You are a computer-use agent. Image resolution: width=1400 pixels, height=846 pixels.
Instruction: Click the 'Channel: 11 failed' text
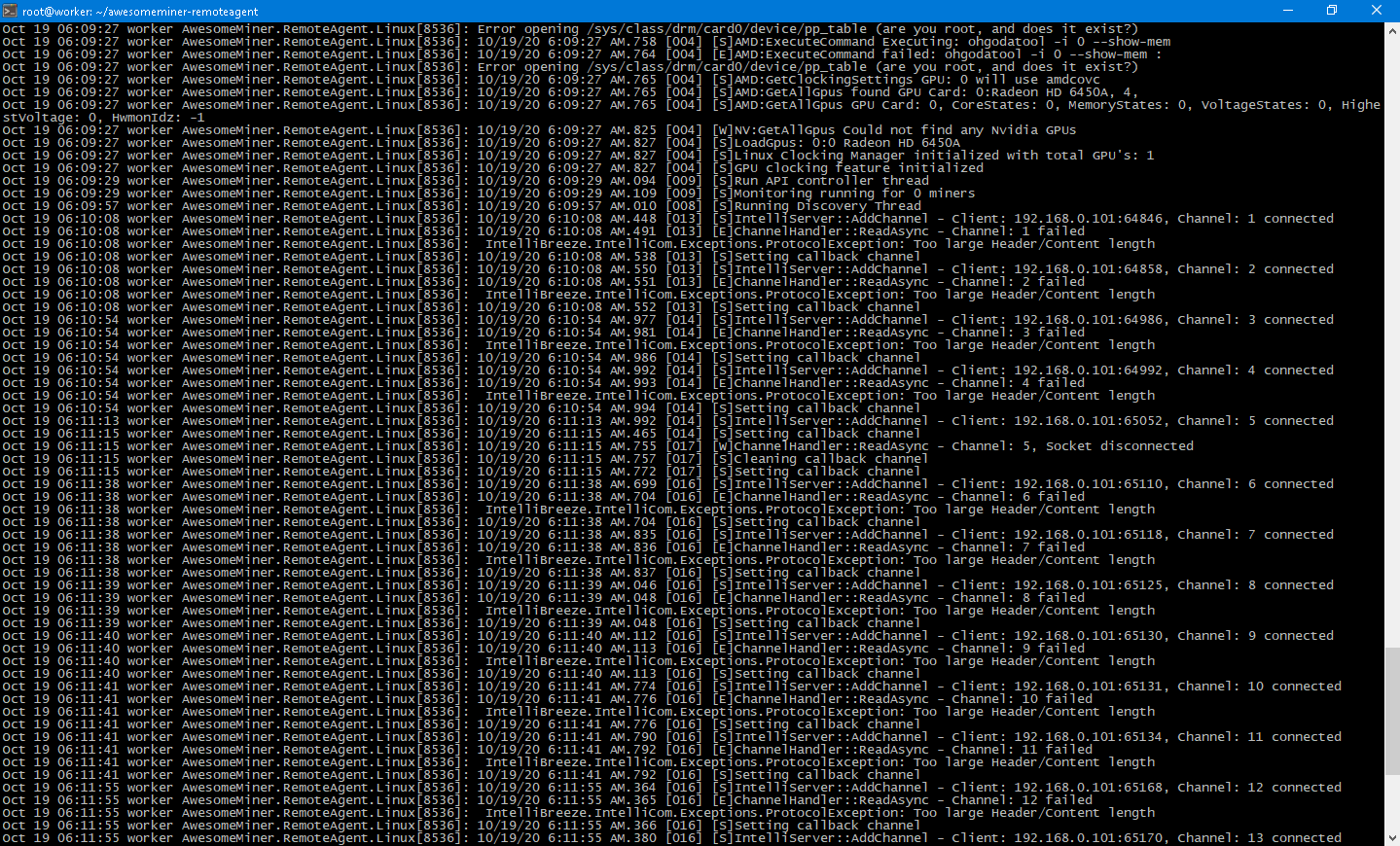[1022, 750]
